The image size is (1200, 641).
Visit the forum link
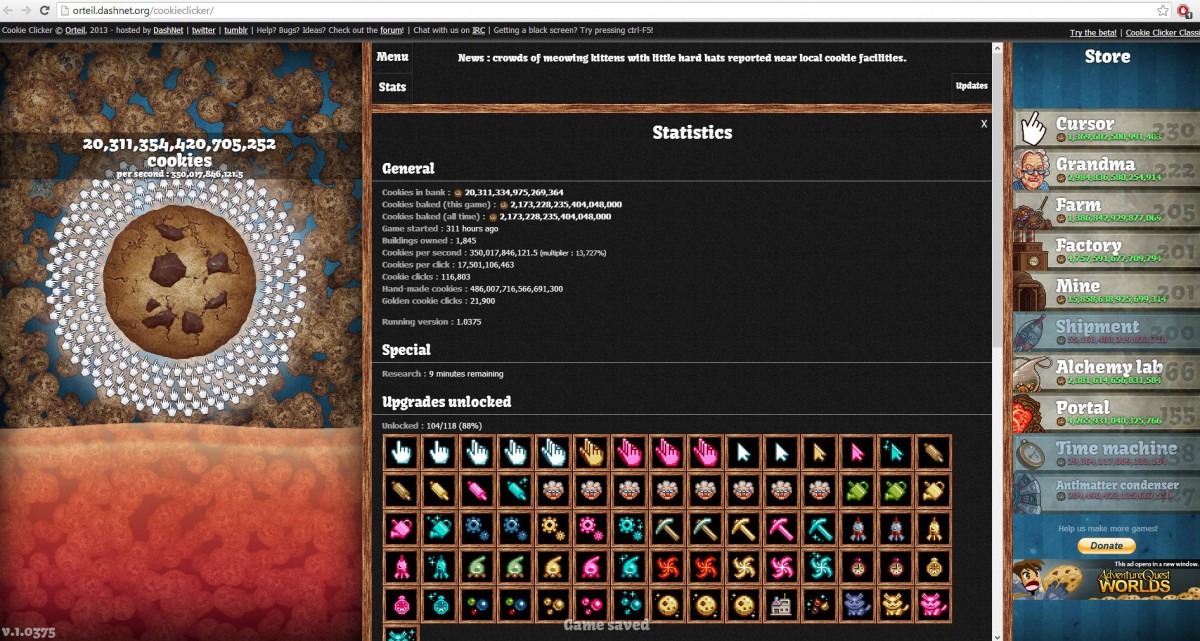[391, 31]
